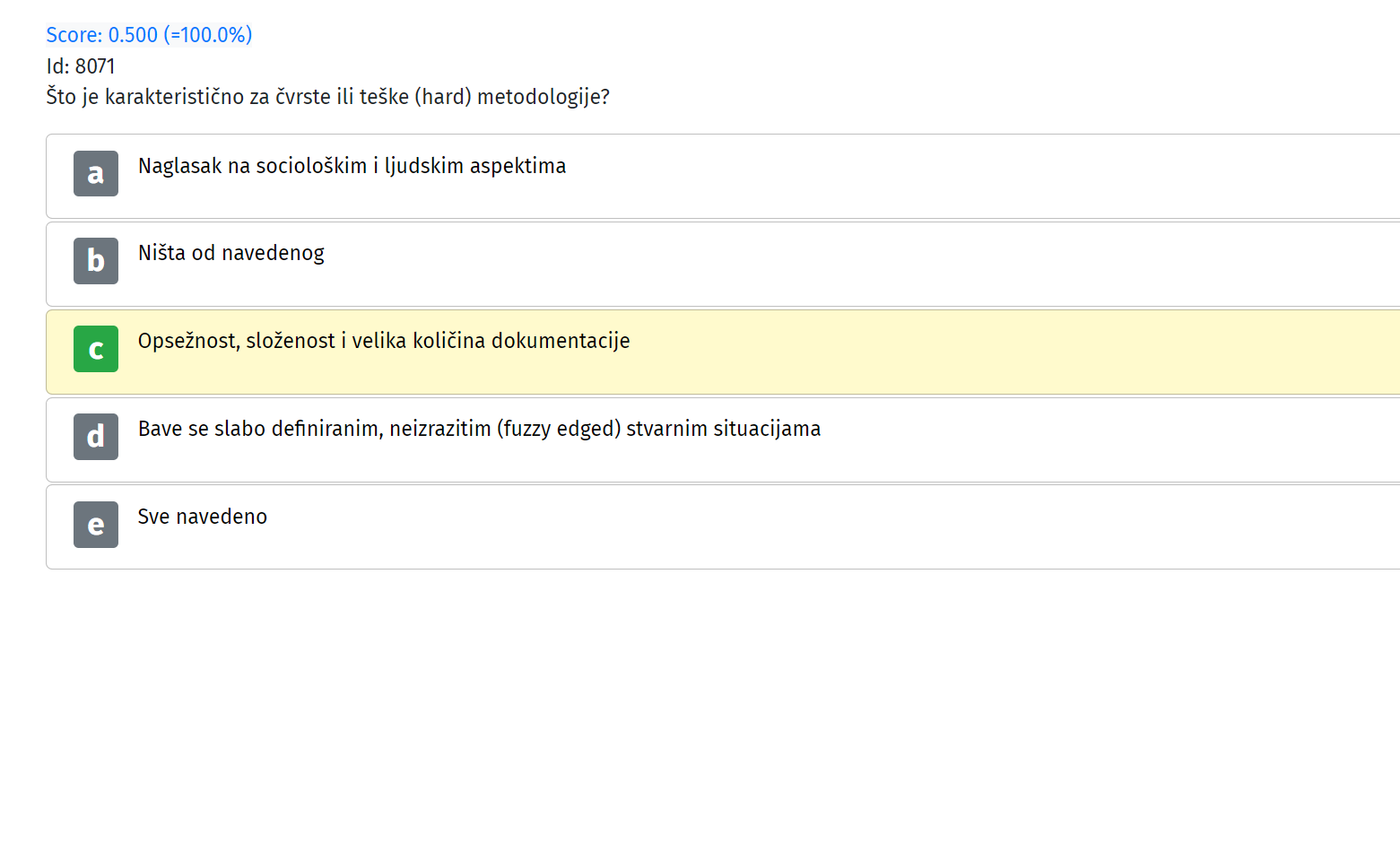Select the gray letter 'd' answer badge

(x=96, y=437)
